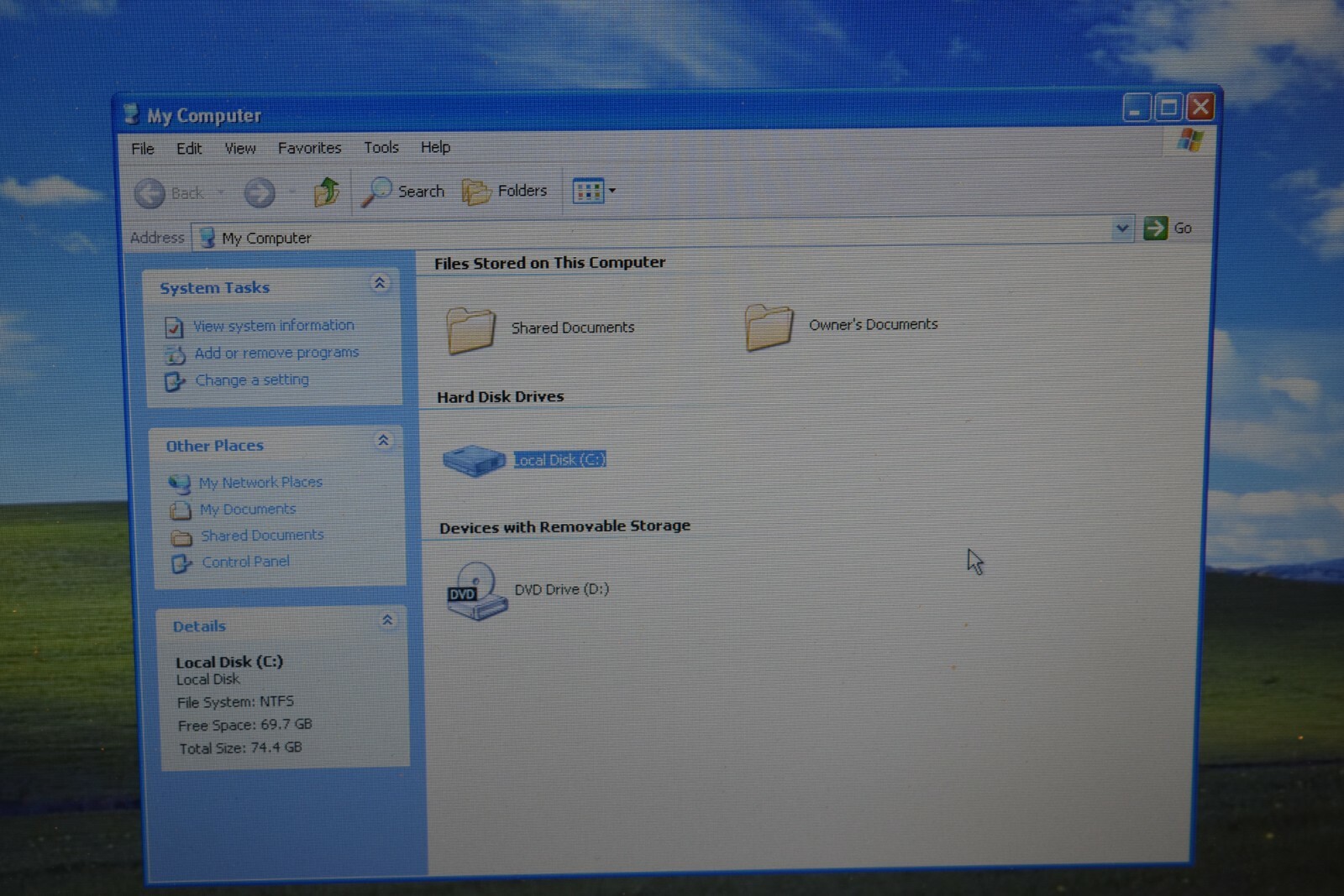Image resolution: width=1344 pixels, height=896 pixels.
Task: Click the Total Size 74.4 GB text
Action: click(x=240, y=747)
